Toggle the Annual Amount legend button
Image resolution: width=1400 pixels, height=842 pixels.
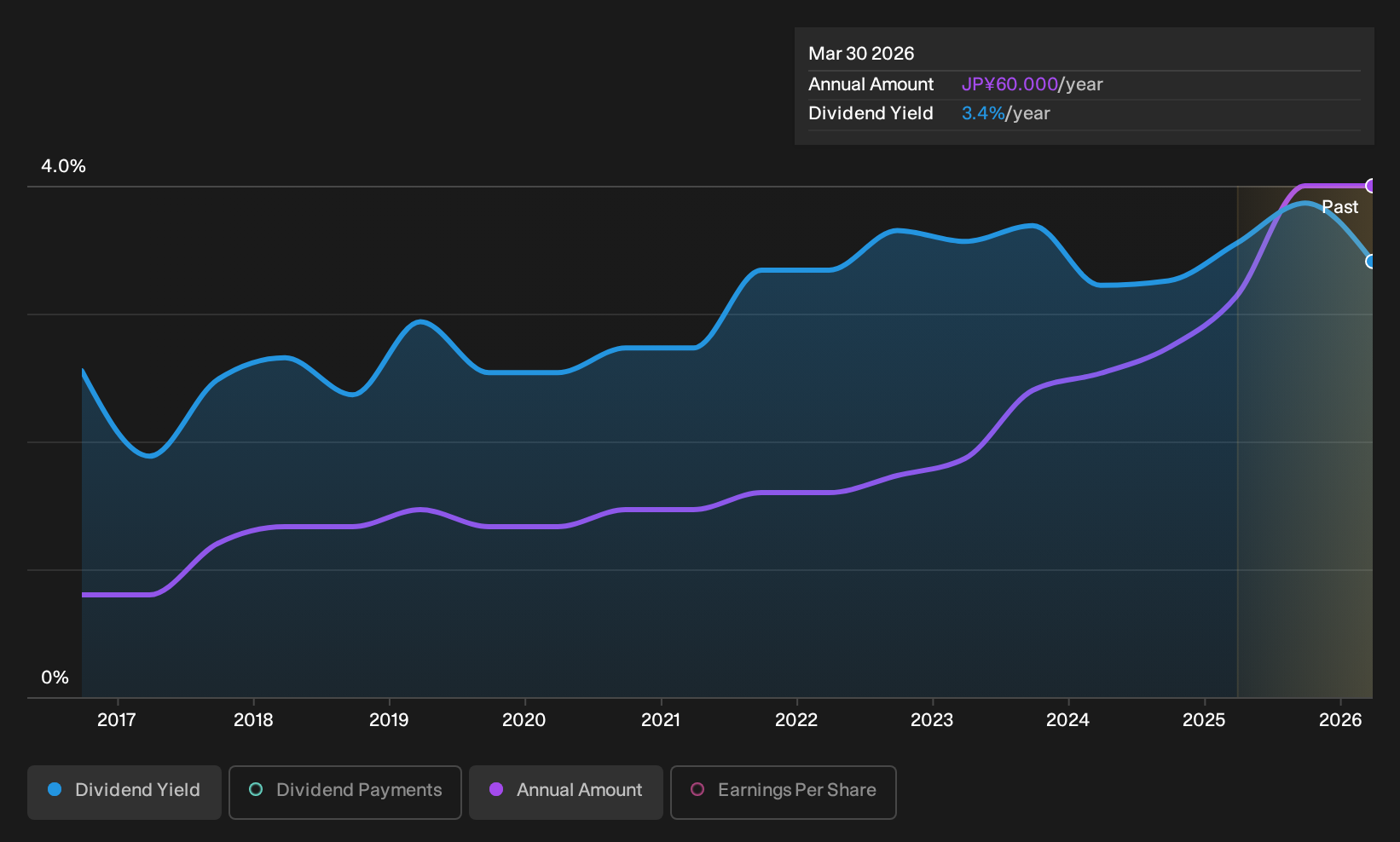coord(566,793)
